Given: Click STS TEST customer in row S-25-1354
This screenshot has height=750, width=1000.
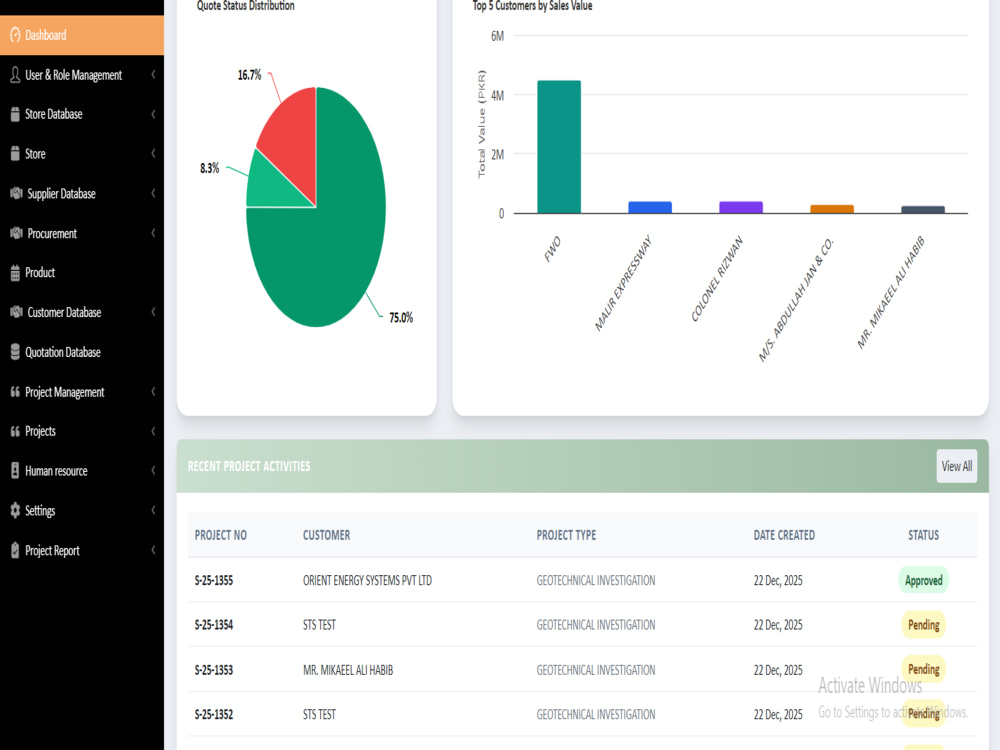Looking at the screenshot, I should click(x=319, y=625).
